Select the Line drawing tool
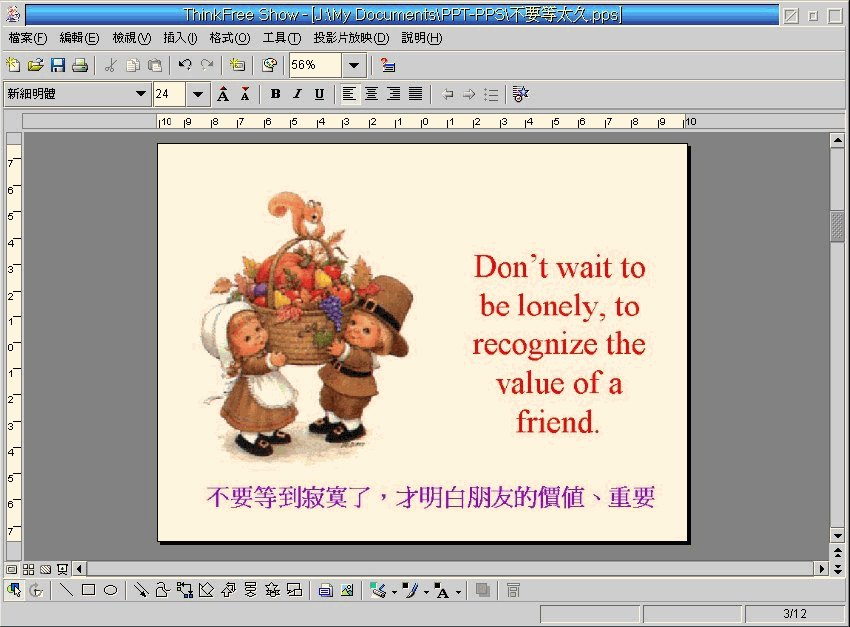The width and height of the screenshot is (850, 627). pyautogui.click(x=66, y=590)
